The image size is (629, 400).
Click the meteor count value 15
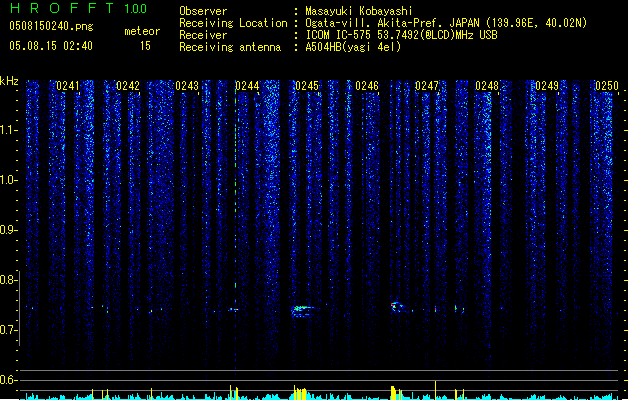145,46
